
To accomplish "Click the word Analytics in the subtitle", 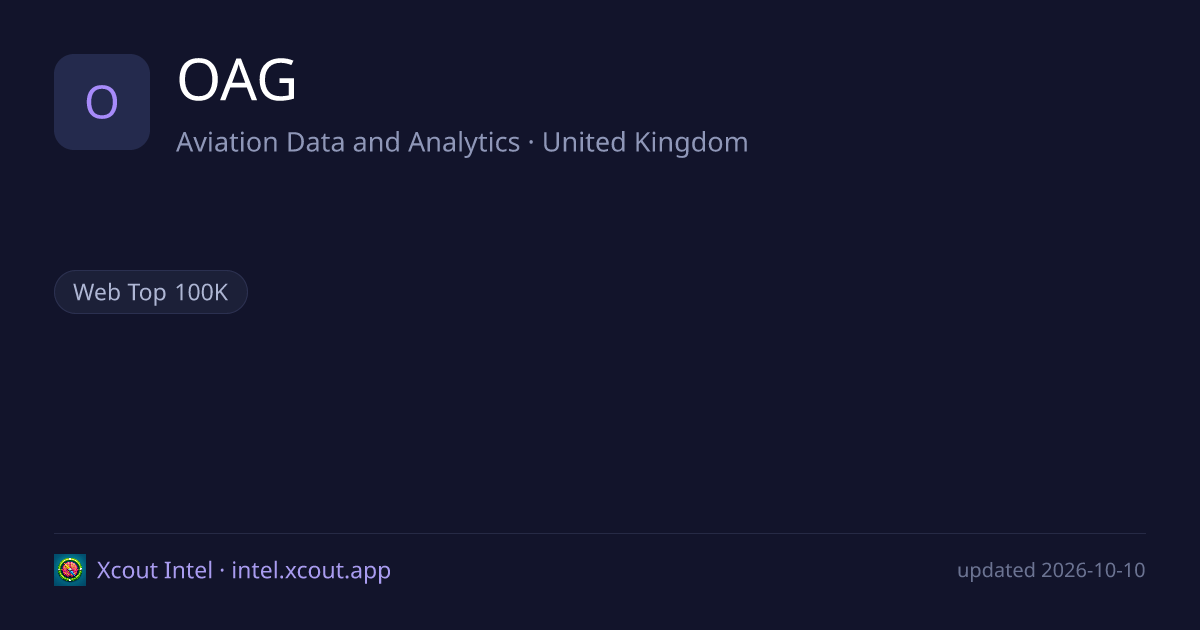I will coord(464,142).
